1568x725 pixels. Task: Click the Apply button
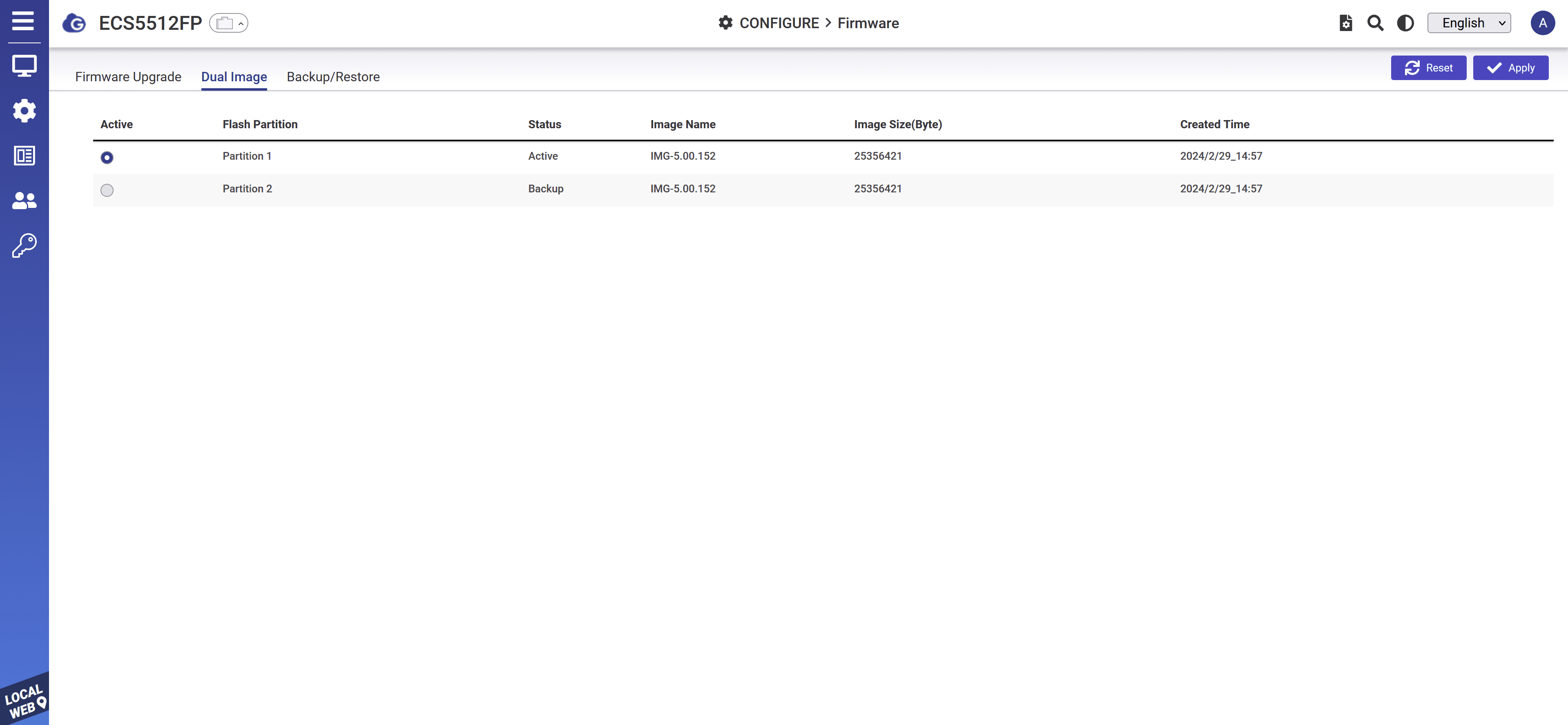pos(1510,68)
